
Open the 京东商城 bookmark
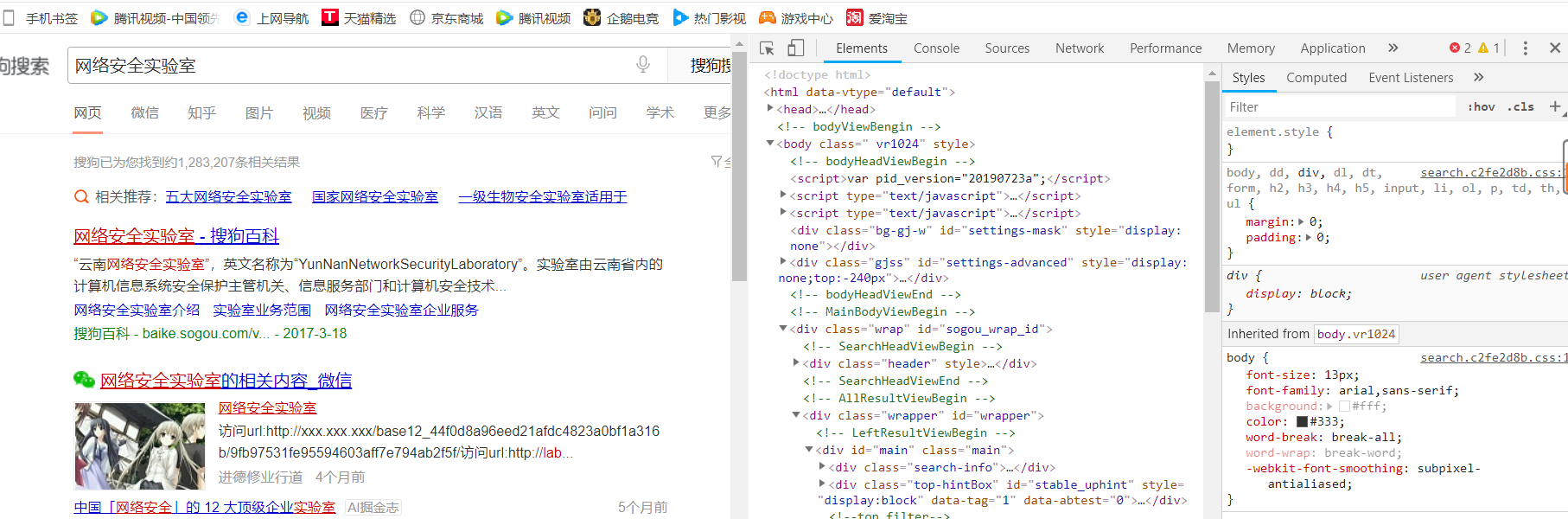(447, 18)
